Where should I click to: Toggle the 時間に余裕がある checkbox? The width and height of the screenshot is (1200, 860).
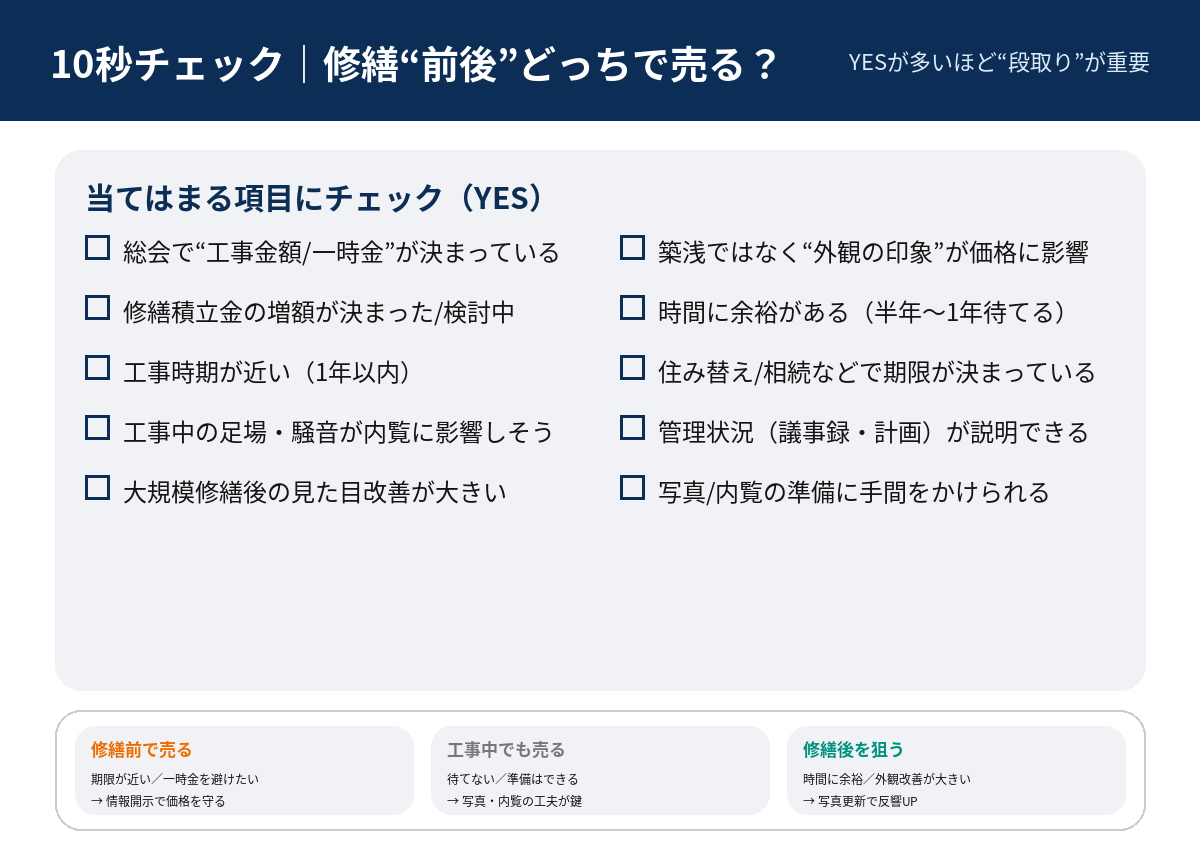point(632,308)
